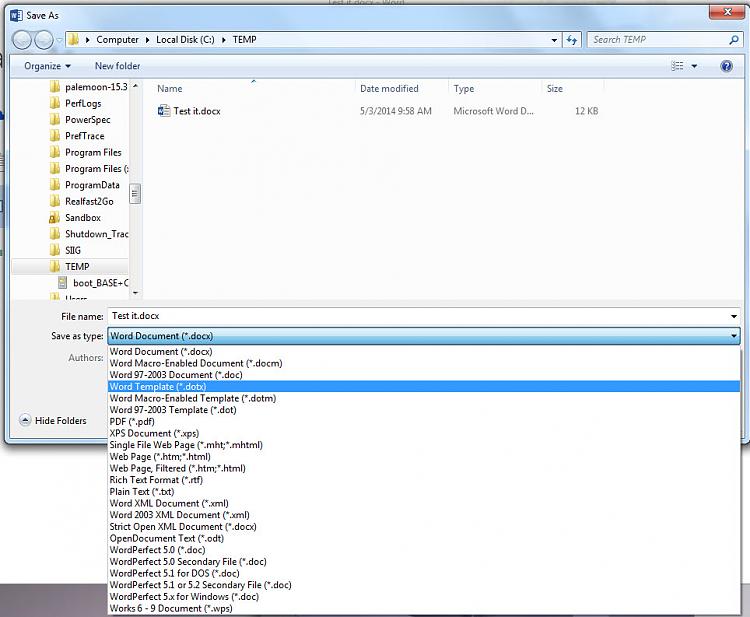Screen dimensions: 750x617
Task: Choose WordPerfect 5.1 for DOS
Action: coord(424,573)
